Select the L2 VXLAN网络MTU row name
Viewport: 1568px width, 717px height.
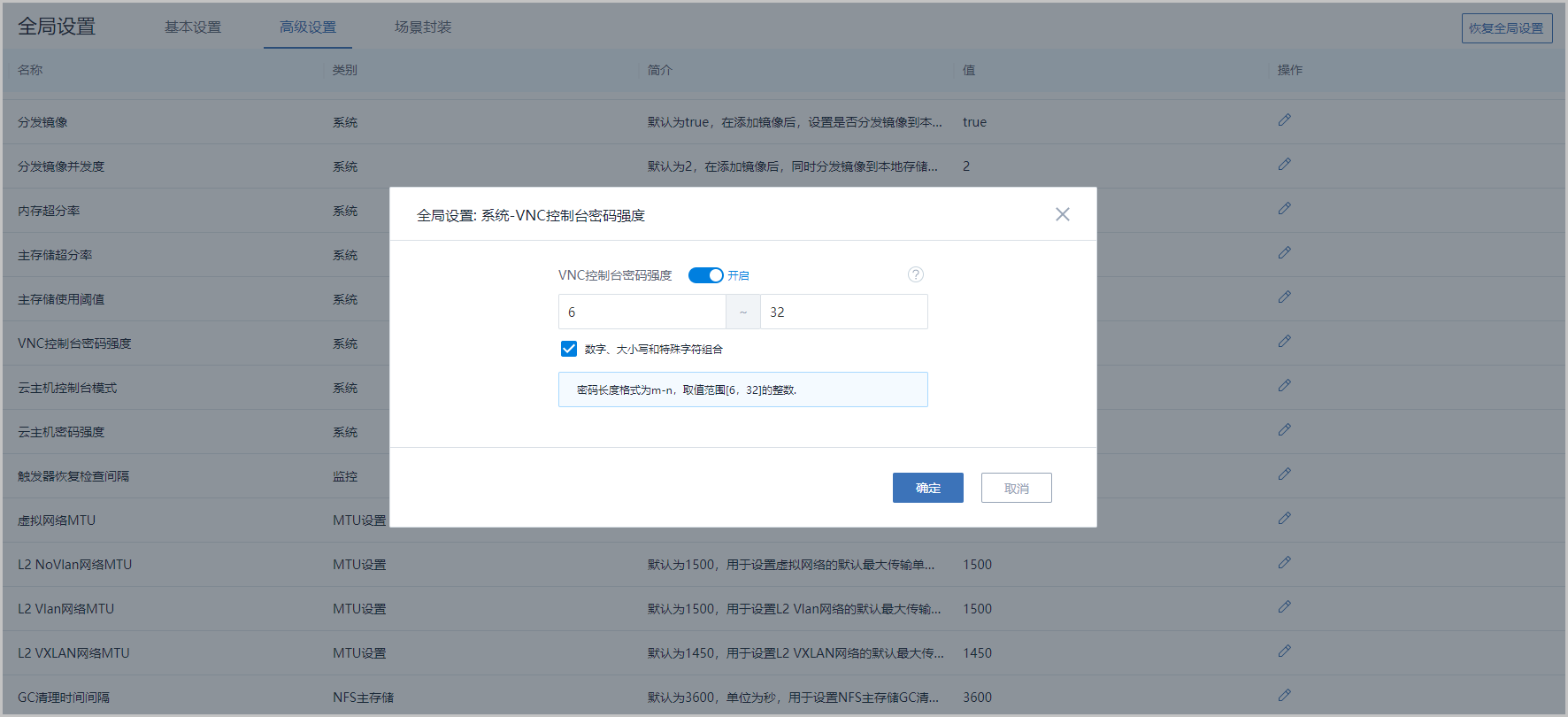73,653
